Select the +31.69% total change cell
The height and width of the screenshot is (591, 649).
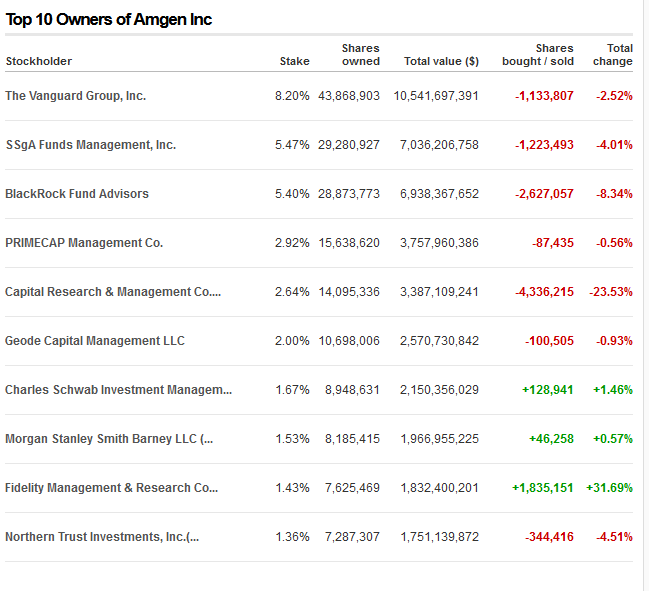coord(609,488)
